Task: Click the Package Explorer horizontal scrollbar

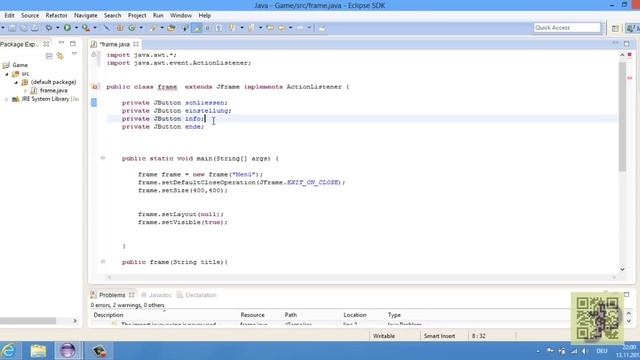Action: pyautogui.click(x=28, y=321)
